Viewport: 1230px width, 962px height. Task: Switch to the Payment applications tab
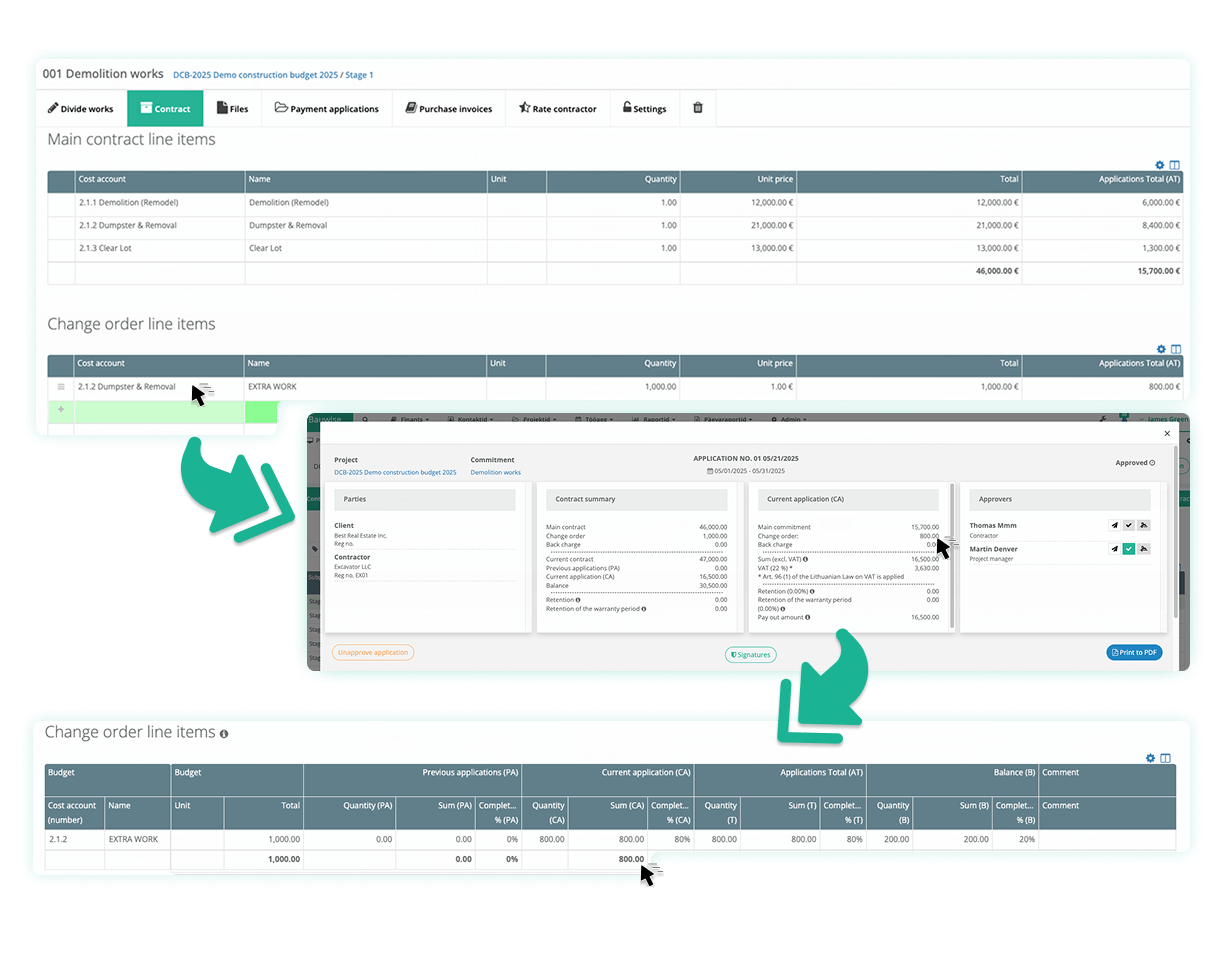[x=327, y=108]
